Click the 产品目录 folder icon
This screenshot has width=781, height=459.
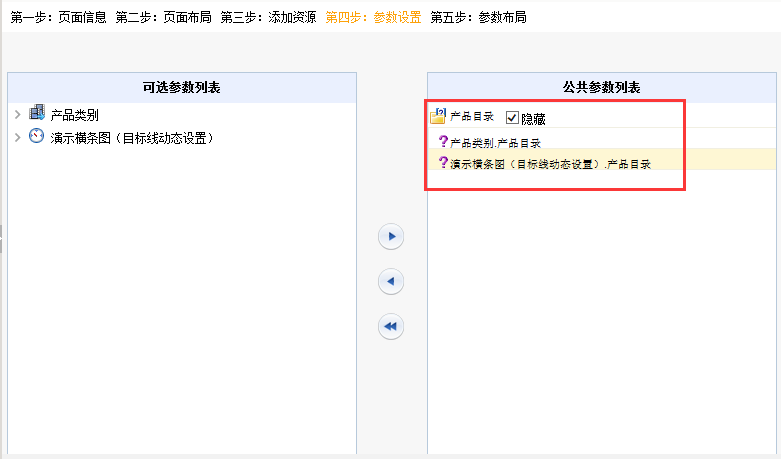pos(438,115)
